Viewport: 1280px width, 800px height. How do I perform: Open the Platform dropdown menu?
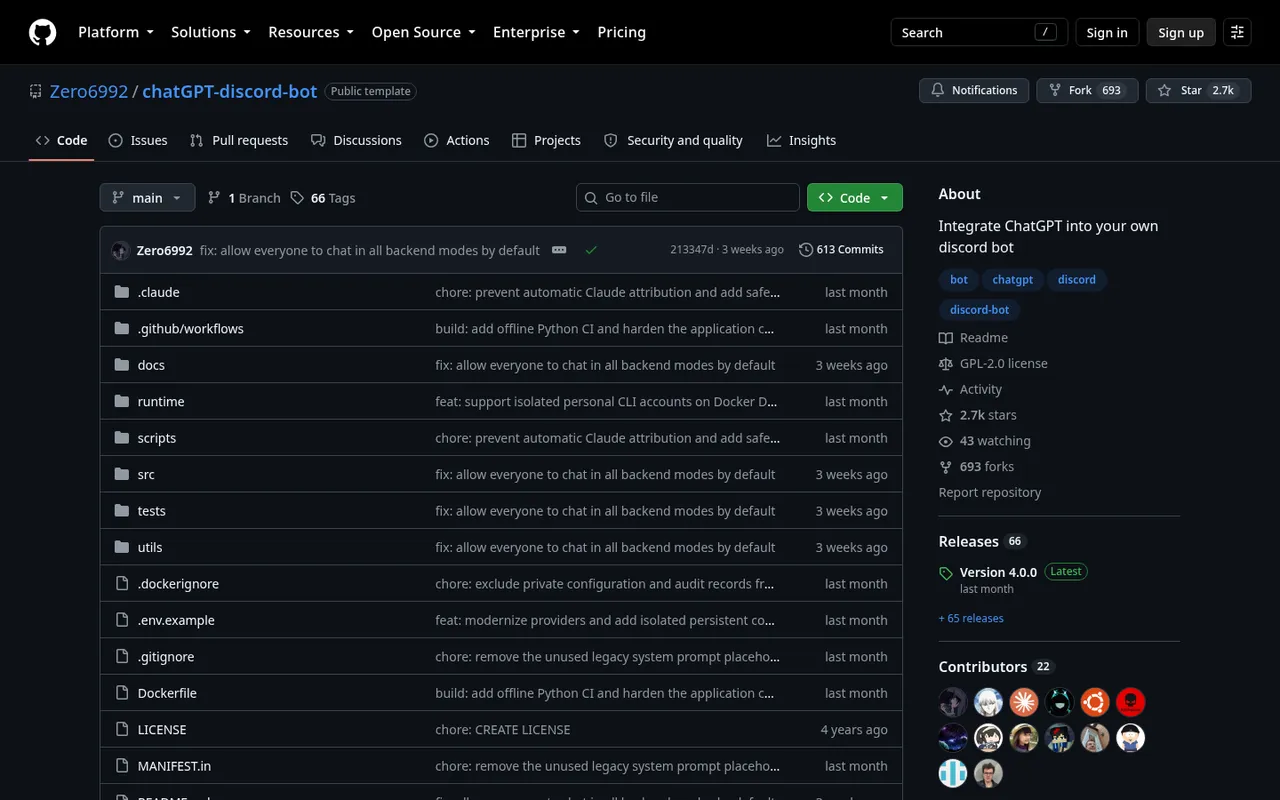(116, 32)
